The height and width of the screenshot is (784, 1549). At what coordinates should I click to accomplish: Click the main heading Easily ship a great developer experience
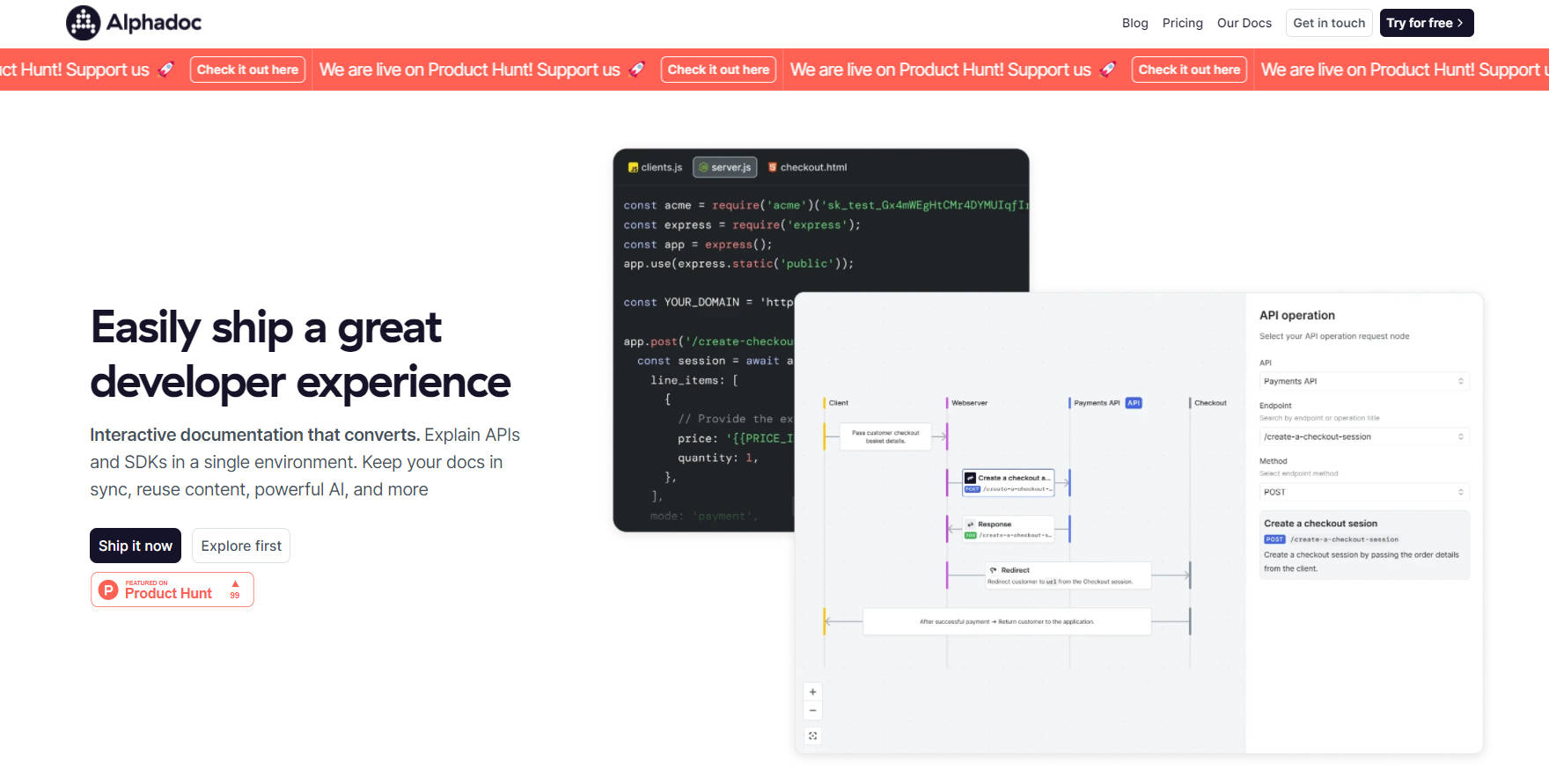click(300, 355)
